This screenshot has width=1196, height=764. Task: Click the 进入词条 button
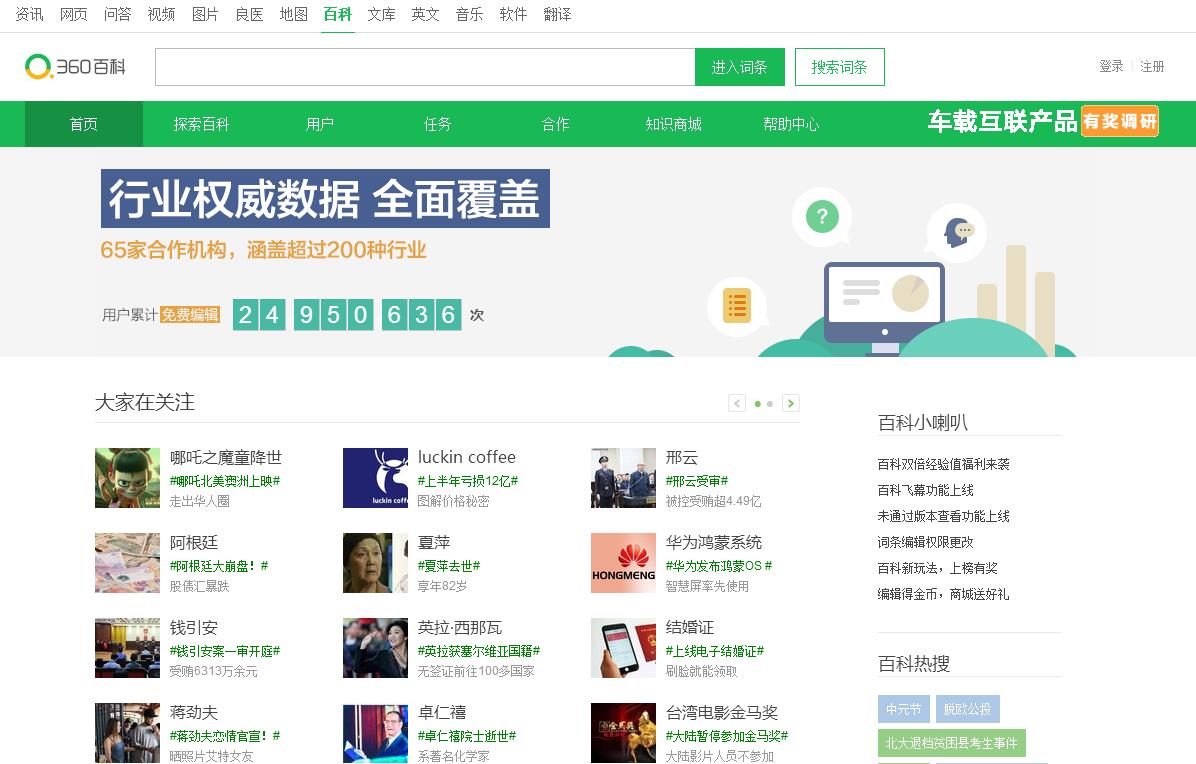click(x=739, y=67)
